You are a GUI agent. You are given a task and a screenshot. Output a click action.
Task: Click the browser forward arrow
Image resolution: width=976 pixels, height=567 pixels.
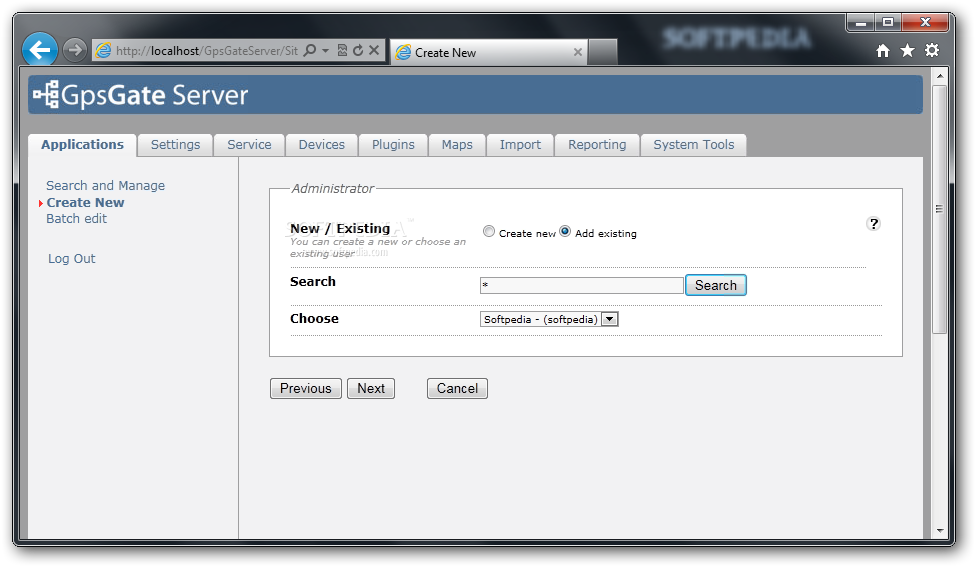(75, 50)
